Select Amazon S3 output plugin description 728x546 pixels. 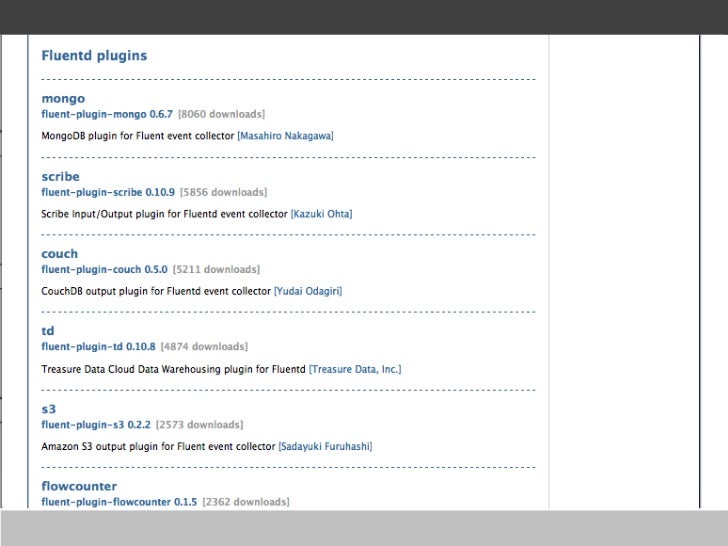tap(158, 447)
